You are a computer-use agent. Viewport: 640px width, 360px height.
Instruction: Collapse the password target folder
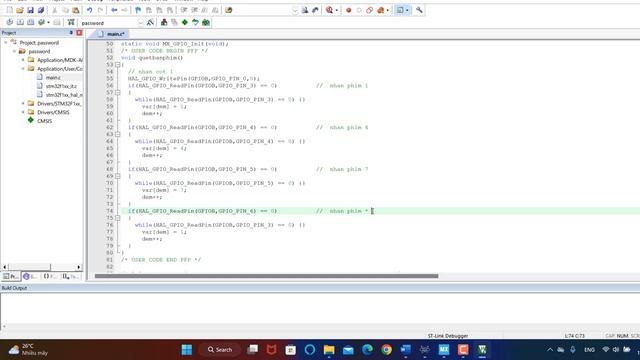[14, 51]
